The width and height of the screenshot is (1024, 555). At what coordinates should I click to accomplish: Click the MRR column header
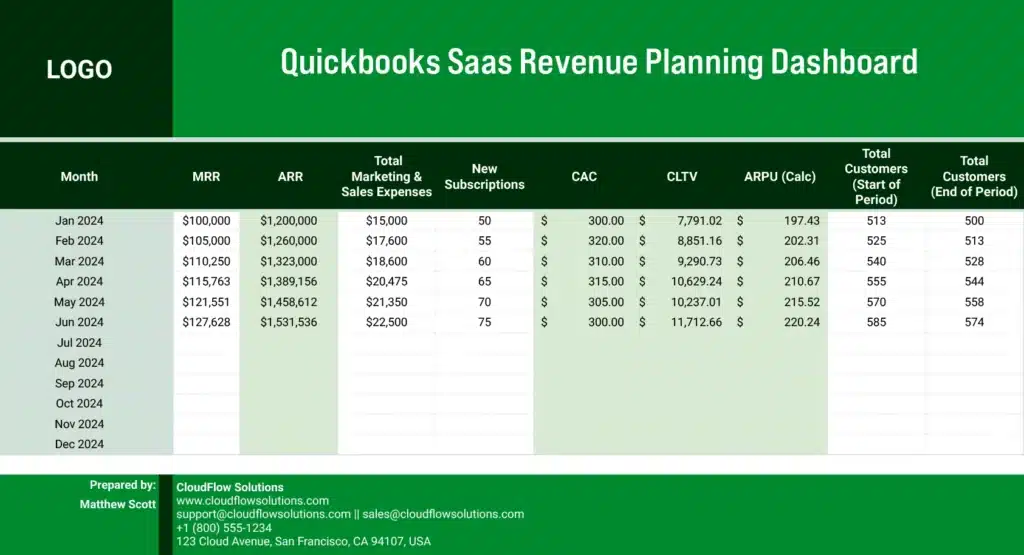coord(206,176)
